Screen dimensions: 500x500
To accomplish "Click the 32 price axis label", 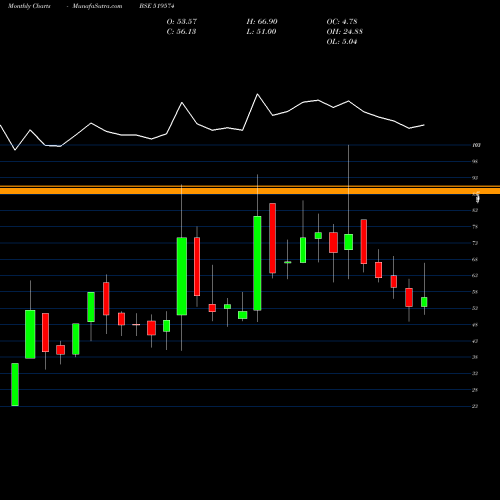I will pyautogui.click(x=475, y=373).
